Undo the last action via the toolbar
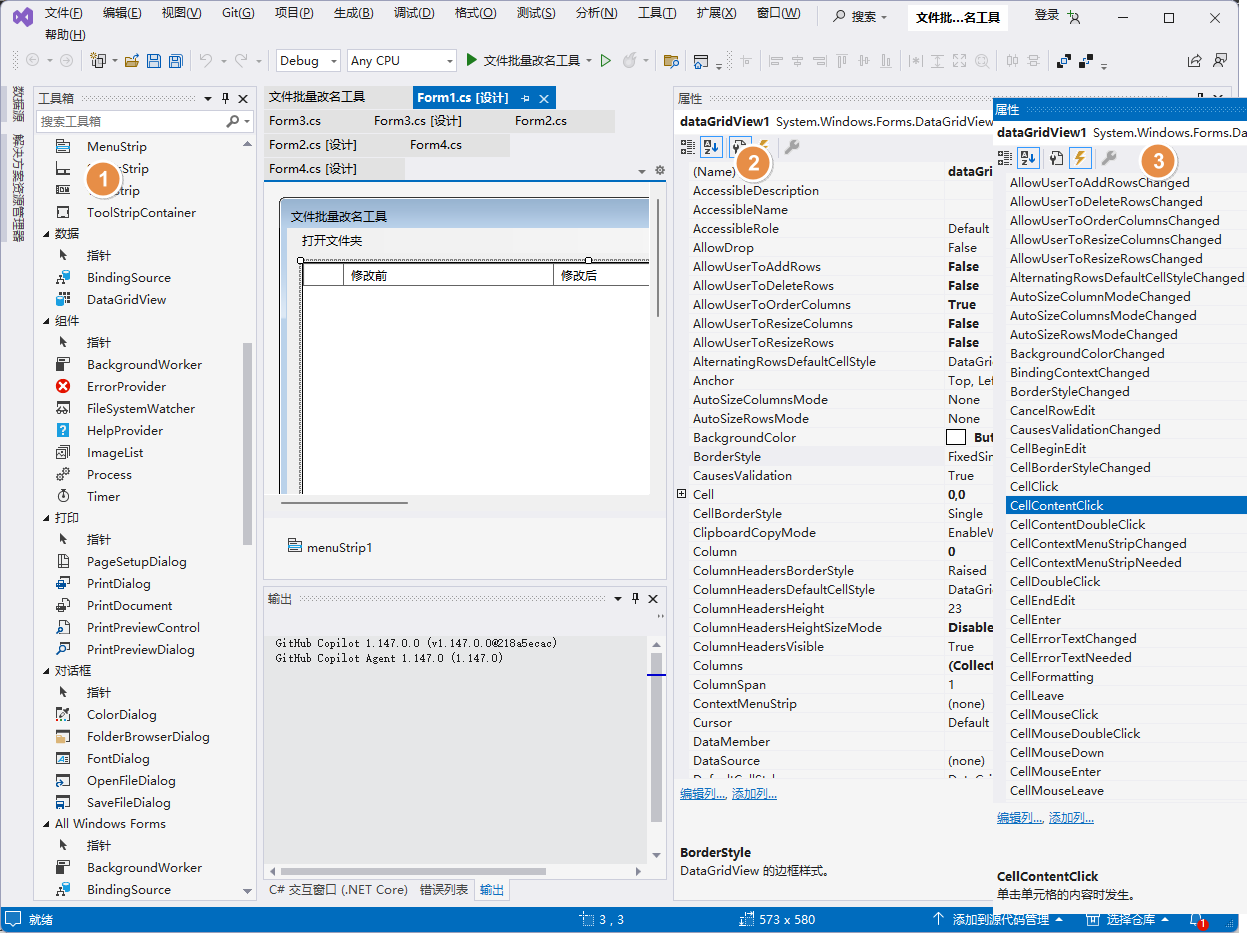 (x=206, y=61)
